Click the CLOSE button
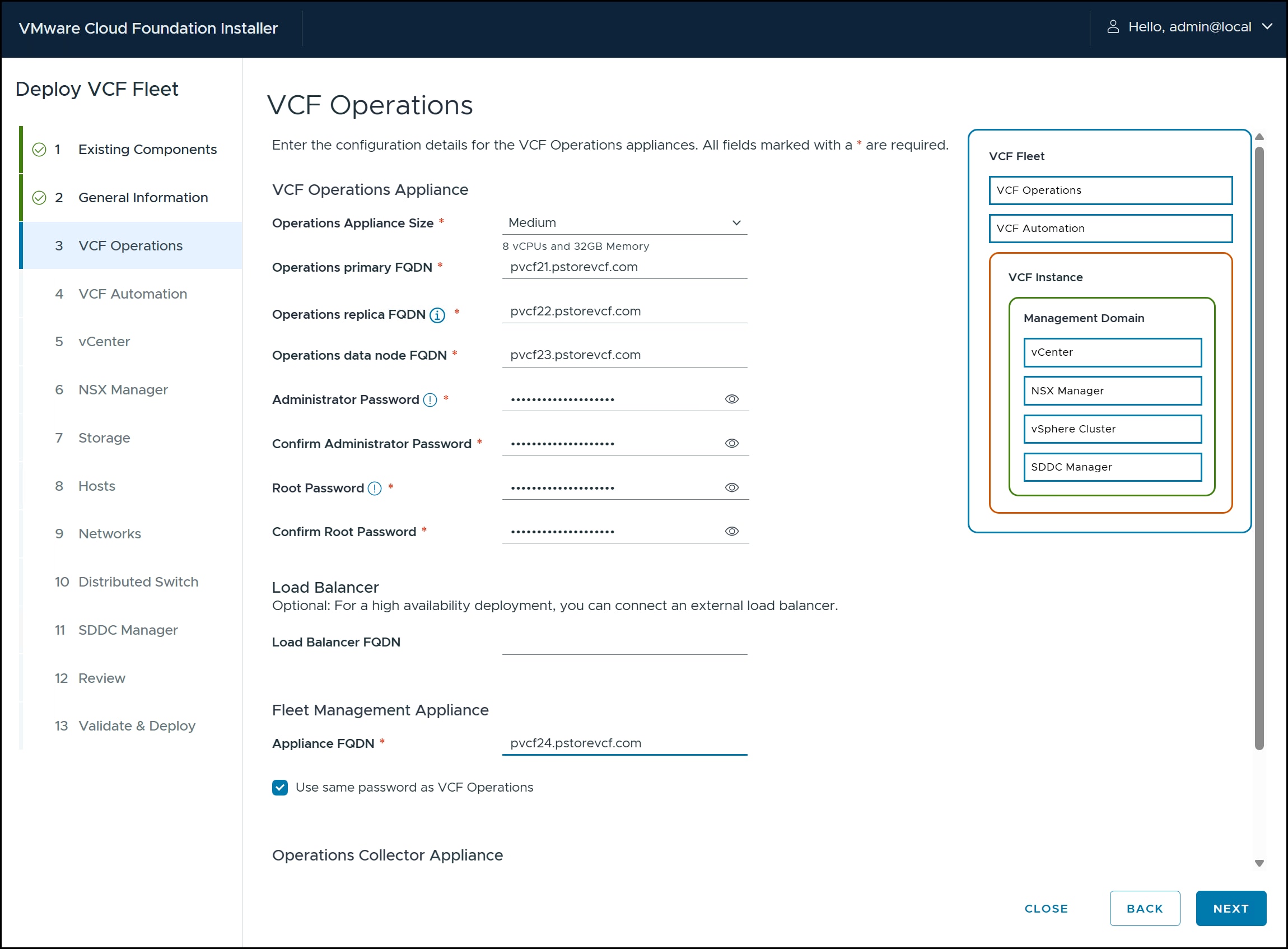The image size is (1288, 949). (x=1046, y=909)
